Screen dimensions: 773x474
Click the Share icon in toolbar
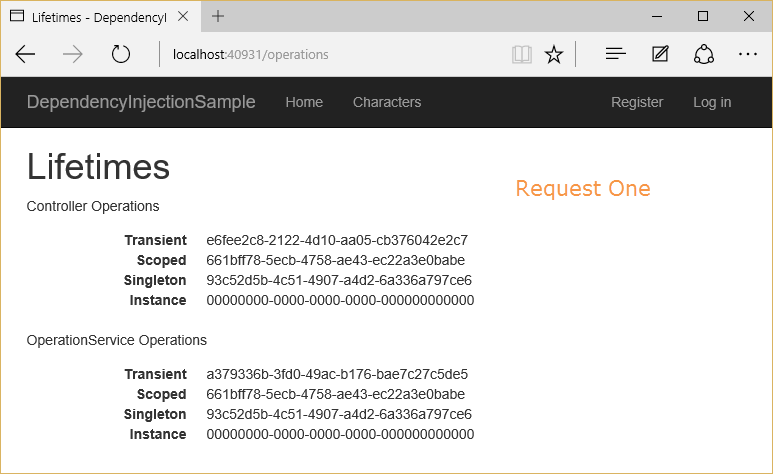pos(704,55)
